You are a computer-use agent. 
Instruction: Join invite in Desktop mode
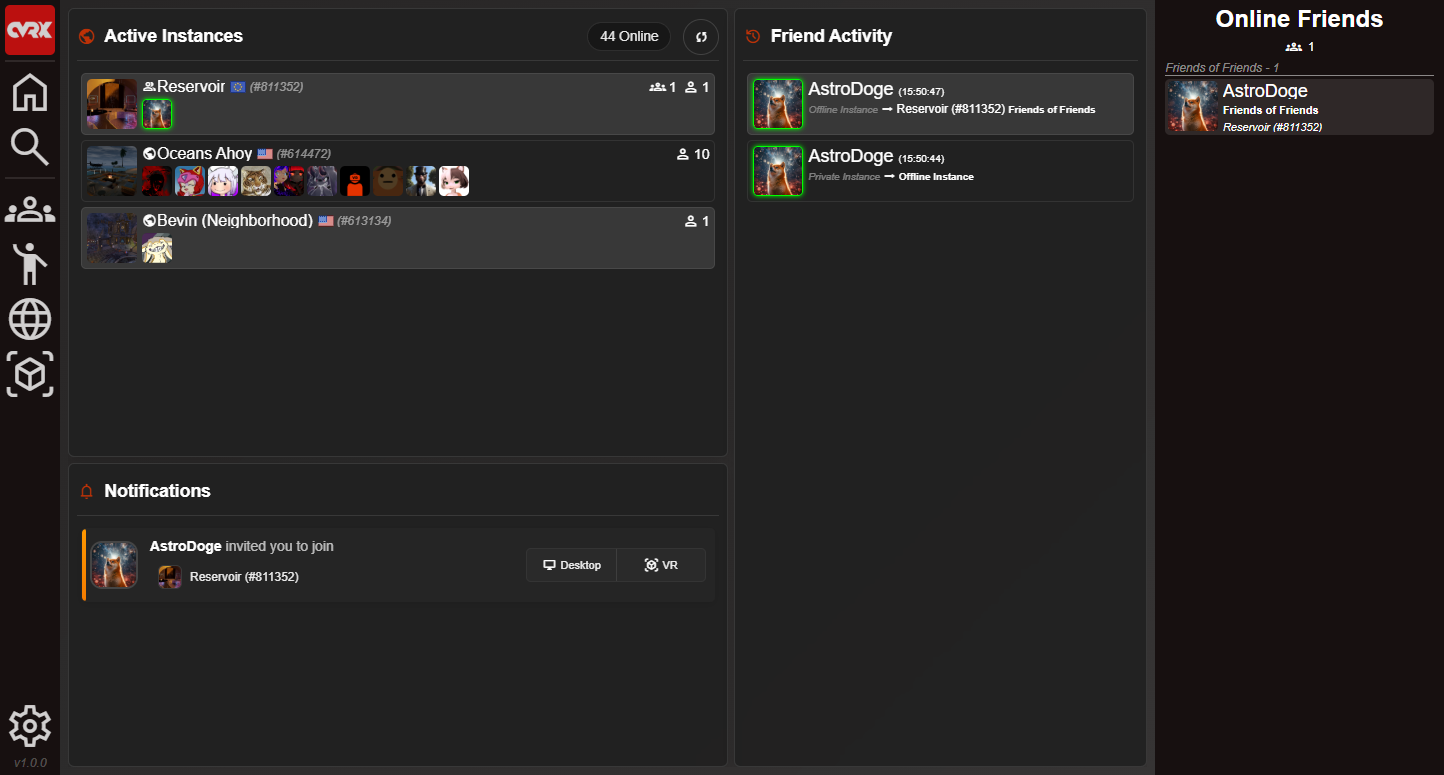(572, 565)
